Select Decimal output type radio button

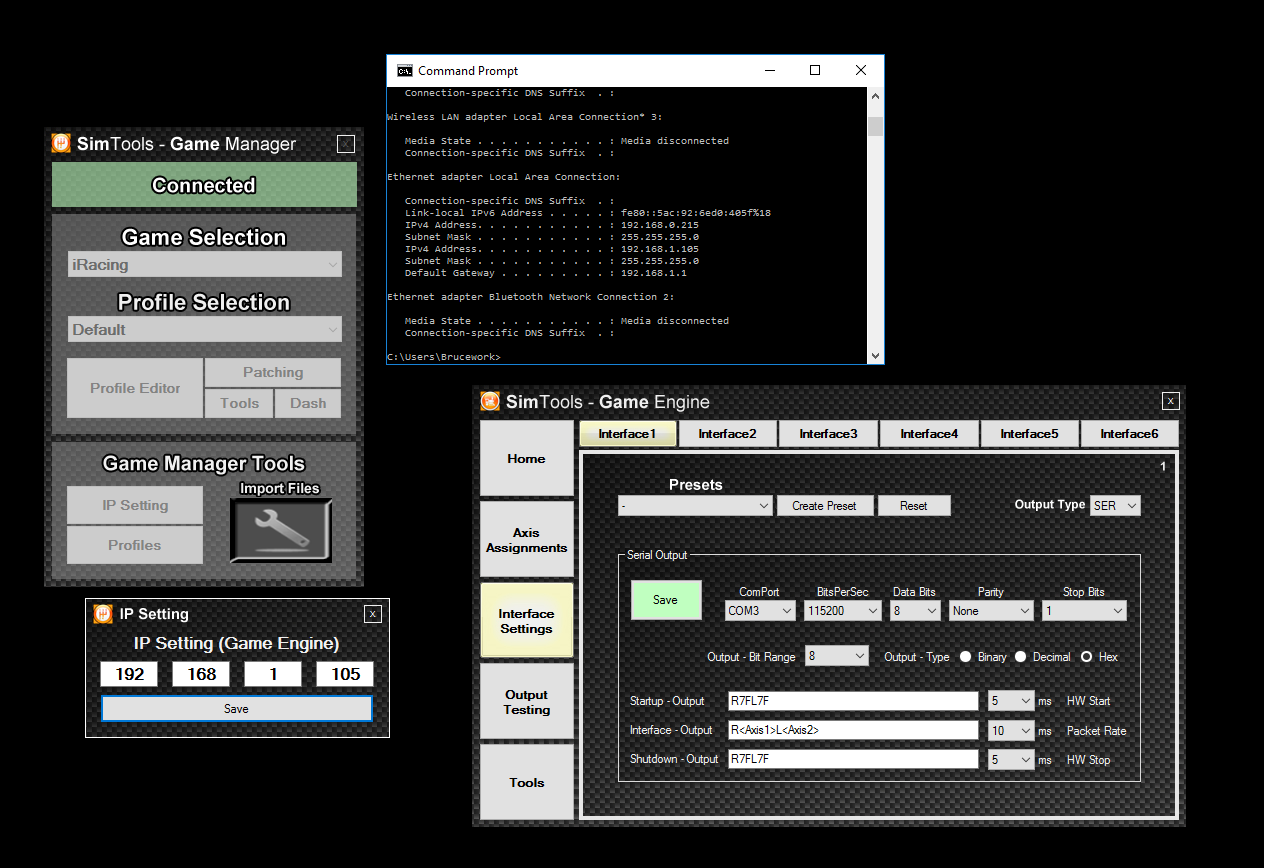[1021, 657]
